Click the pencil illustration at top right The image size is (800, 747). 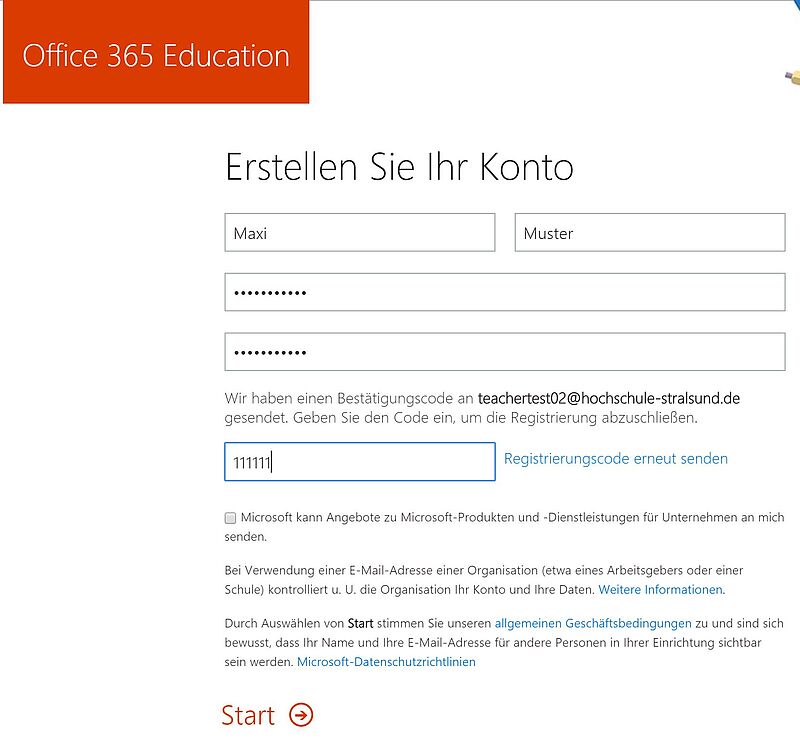792,75
